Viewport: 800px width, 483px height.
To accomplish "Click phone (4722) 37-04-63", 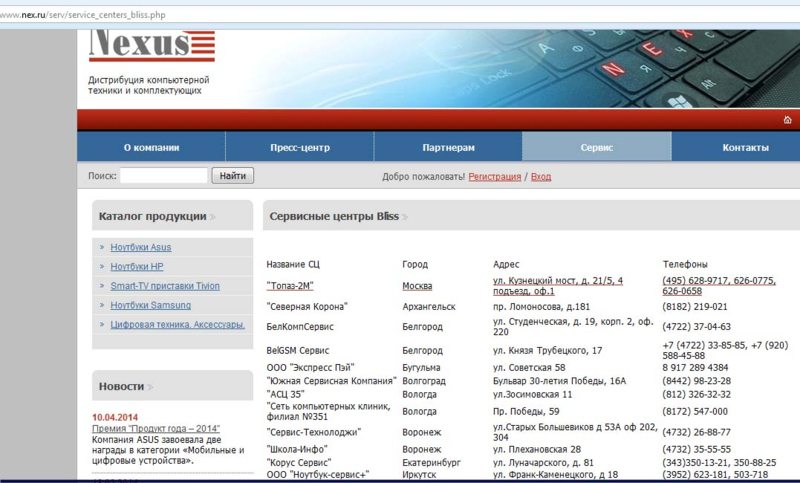I will [696, 326].
